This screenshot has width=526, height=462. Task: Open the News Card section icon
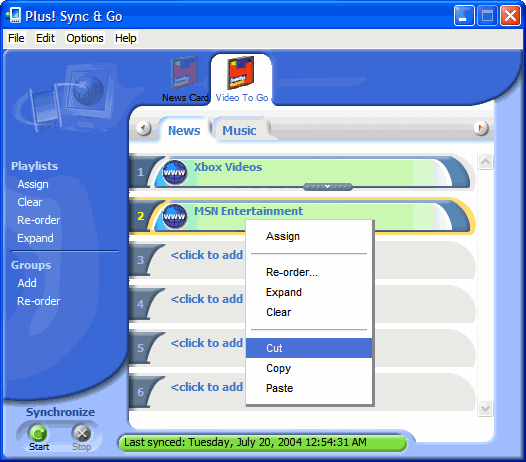[184, 73]
